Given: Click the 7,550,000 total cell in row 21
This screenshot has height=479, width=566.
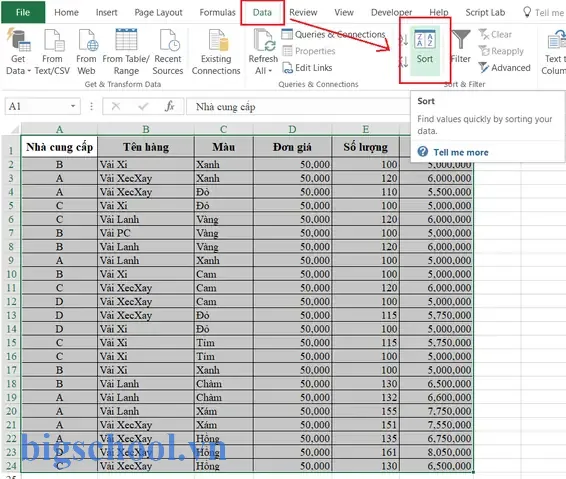Looking at the screenshot, I should tap(436, 424).
